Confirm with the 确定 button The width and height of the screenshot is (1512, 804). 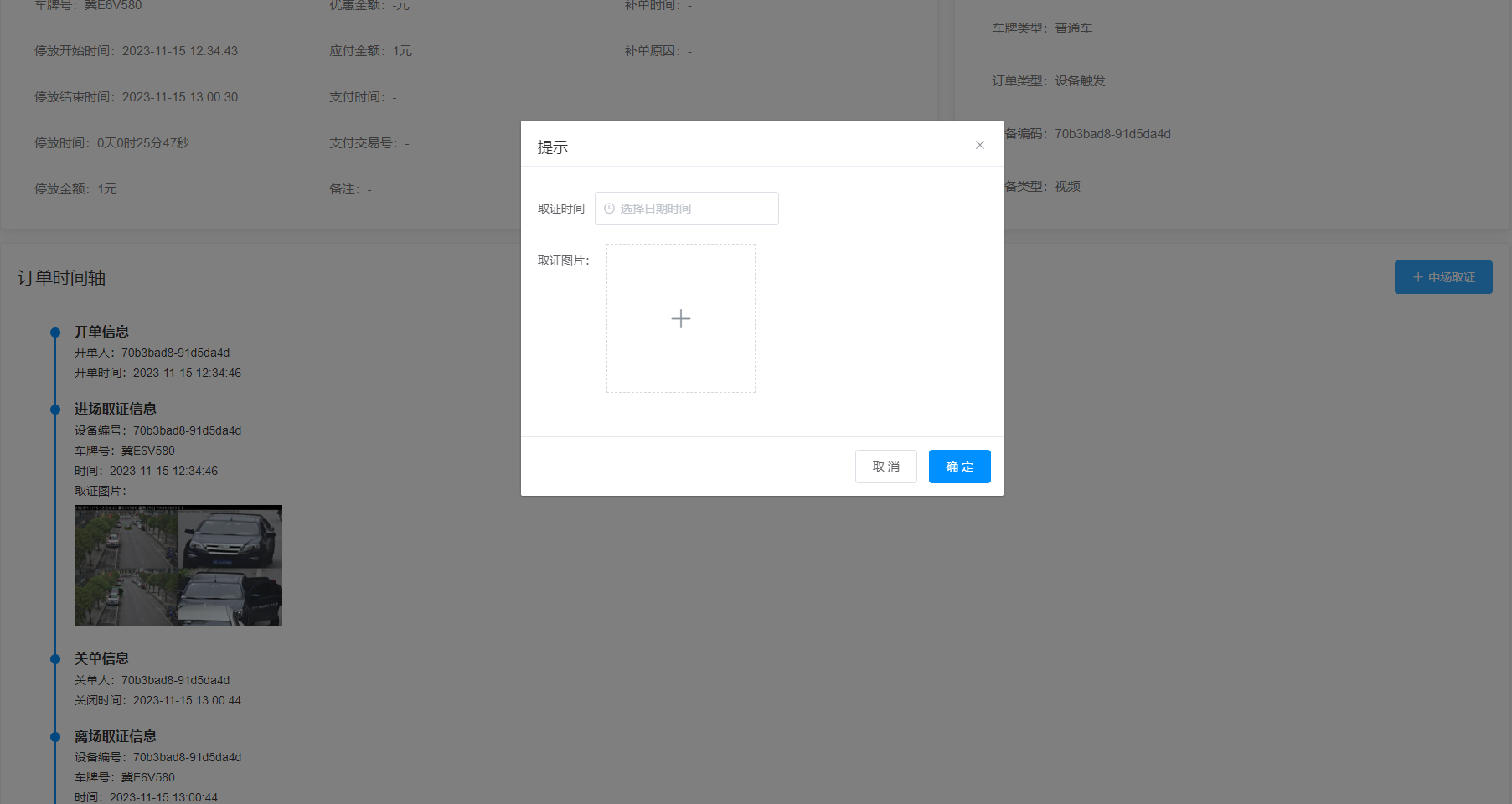(959, 466)
